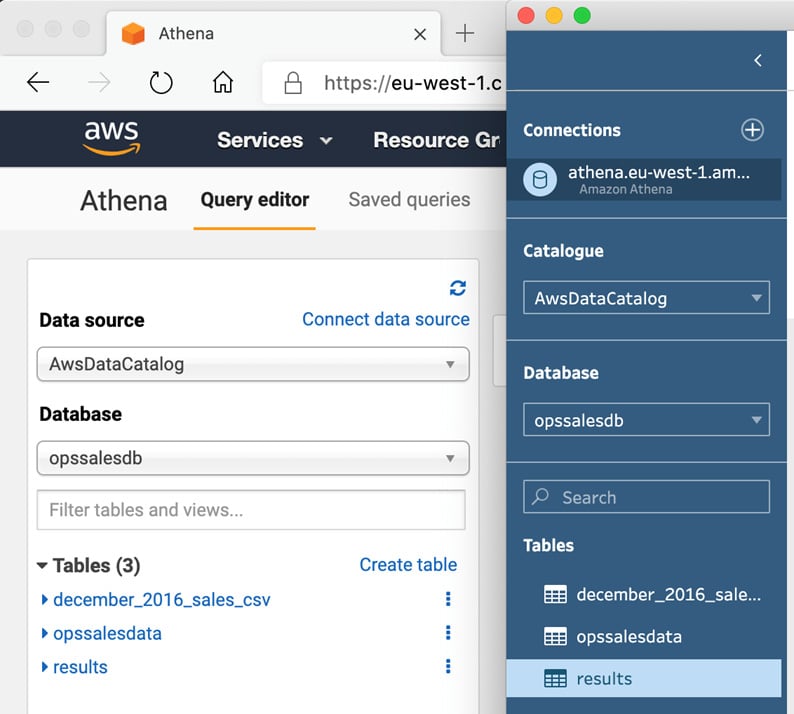Click the Search magnifier icon
Image resolution: width=794 pixels, height=714 pixels.
tap(540, 497)
